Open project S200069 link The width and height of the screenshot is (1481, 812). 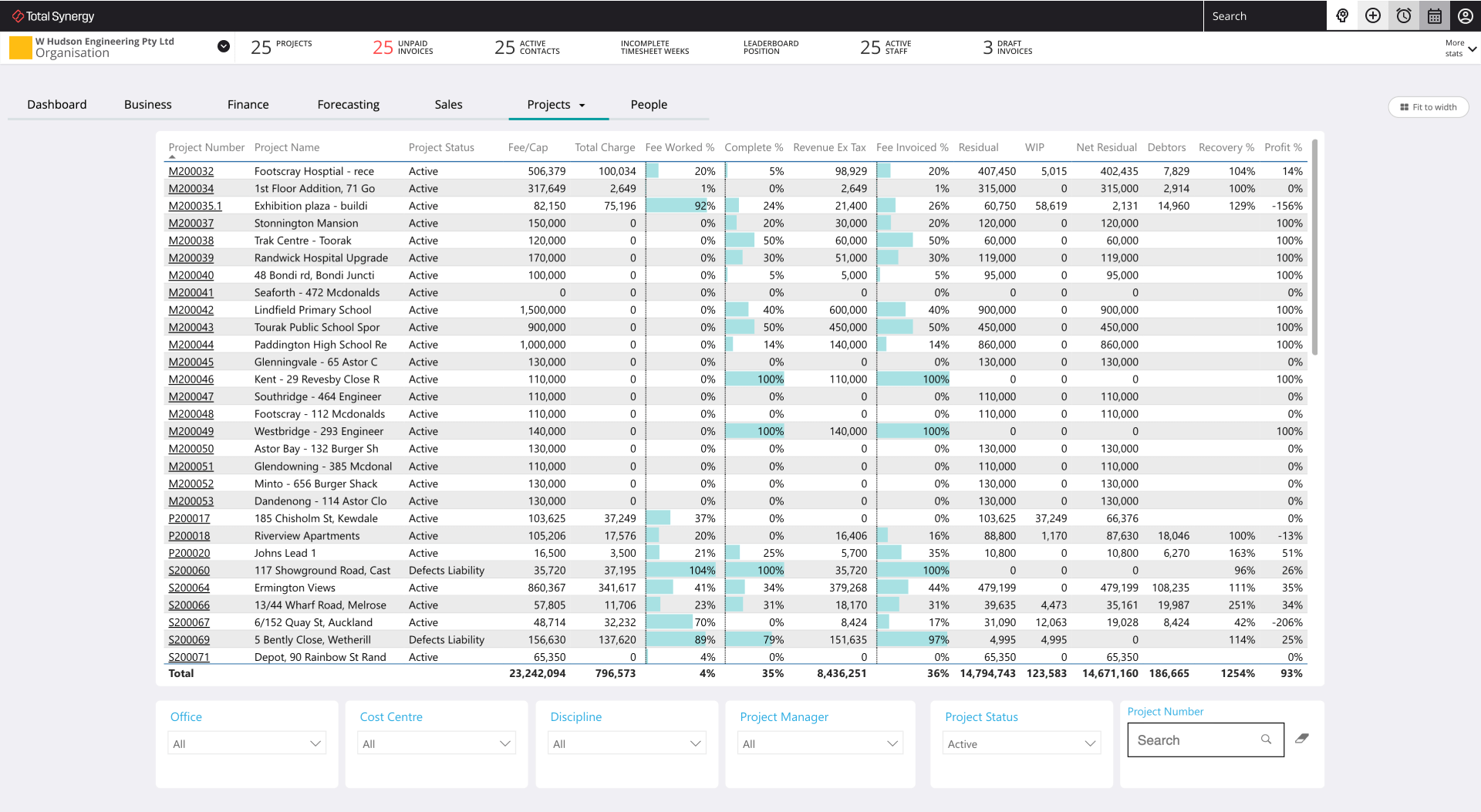[x=189, y=639]
